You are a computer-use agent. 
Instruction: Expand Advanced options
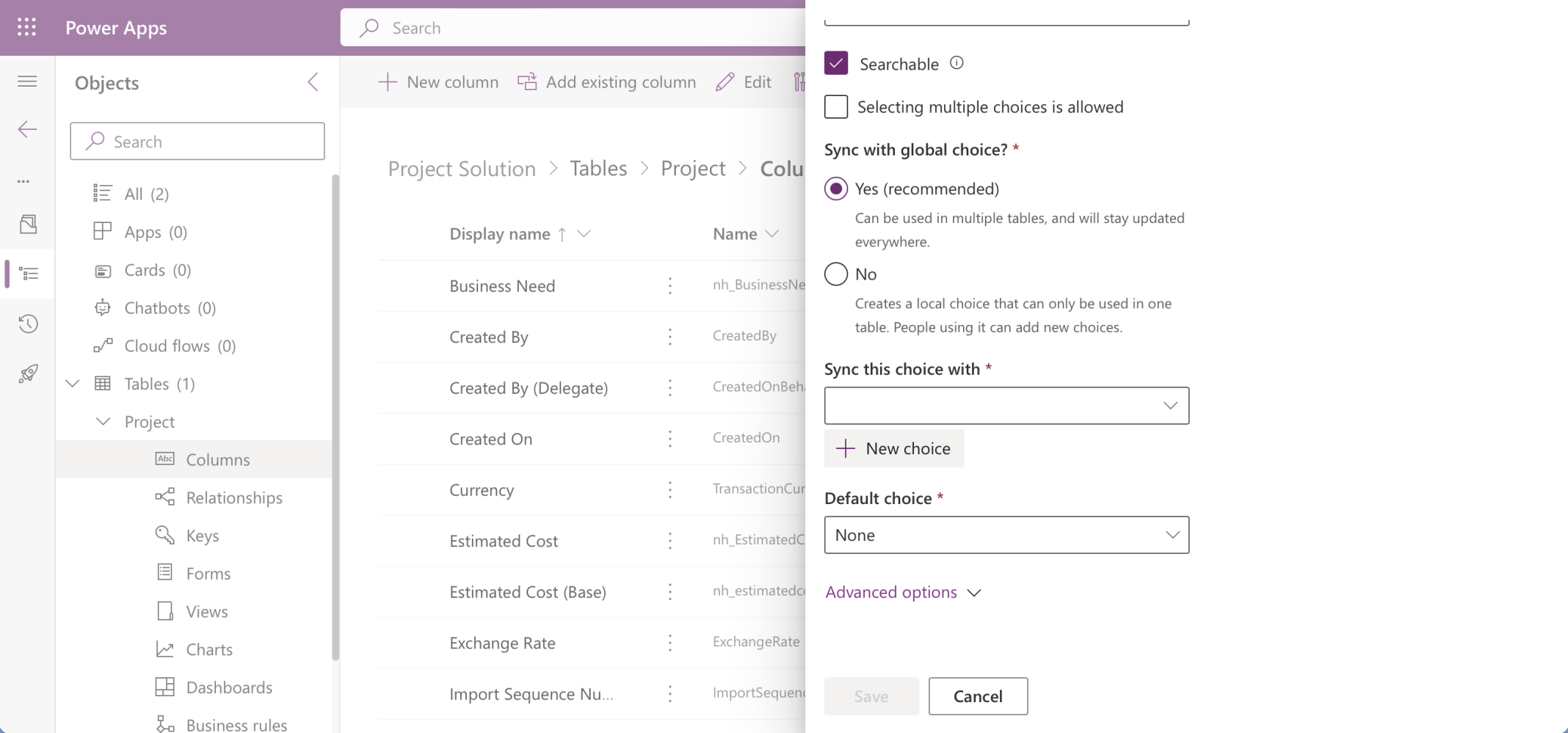(903, 592)
